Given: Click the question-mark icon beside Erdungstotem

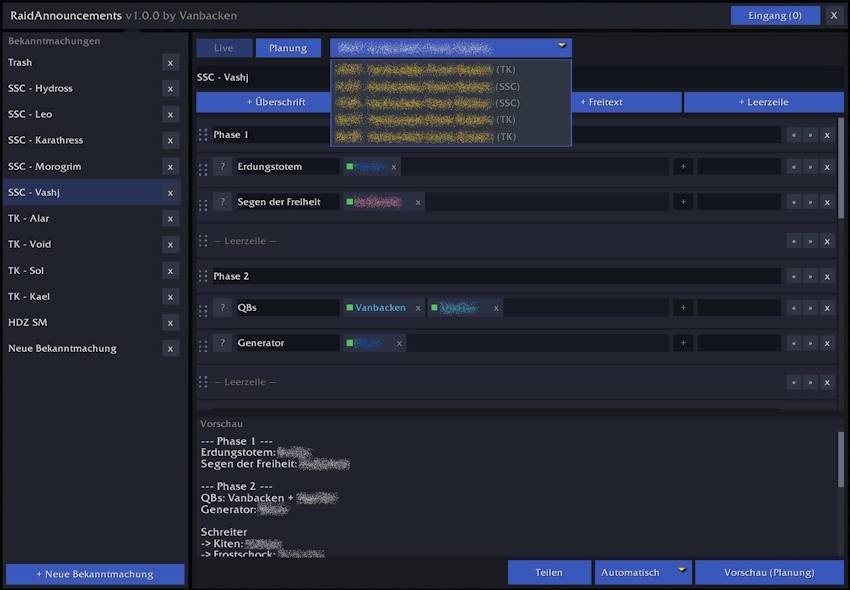Looking at the screenshot, I should click(x=222, y=166).
